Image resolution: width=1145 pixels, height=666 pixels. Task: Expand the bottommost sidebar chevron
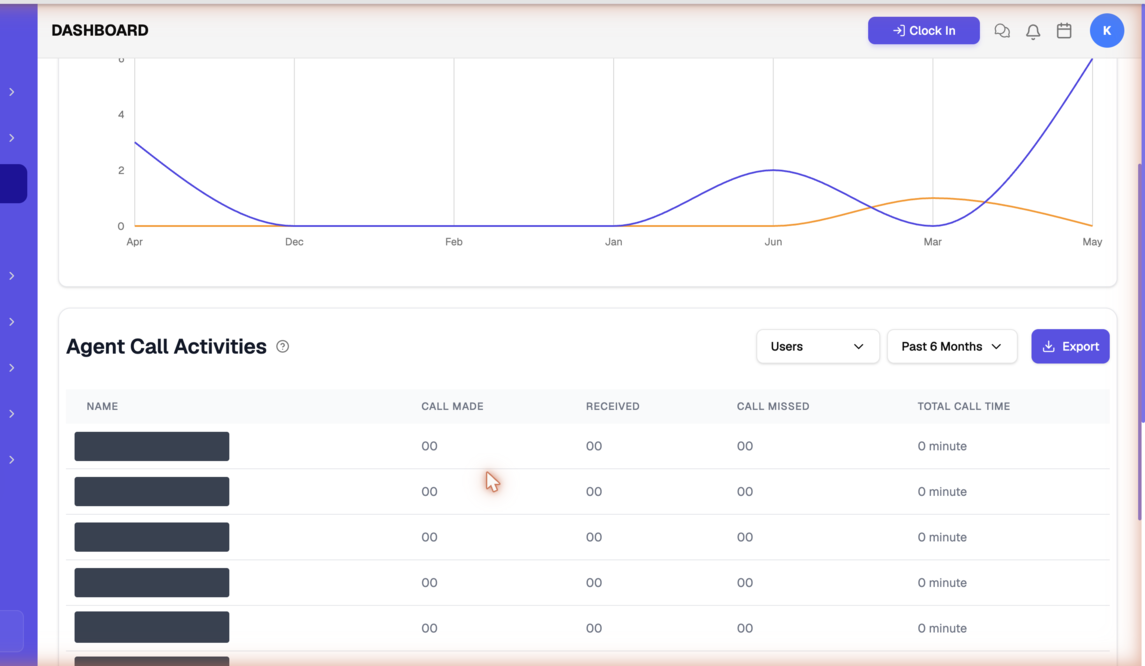pos(12,460)
